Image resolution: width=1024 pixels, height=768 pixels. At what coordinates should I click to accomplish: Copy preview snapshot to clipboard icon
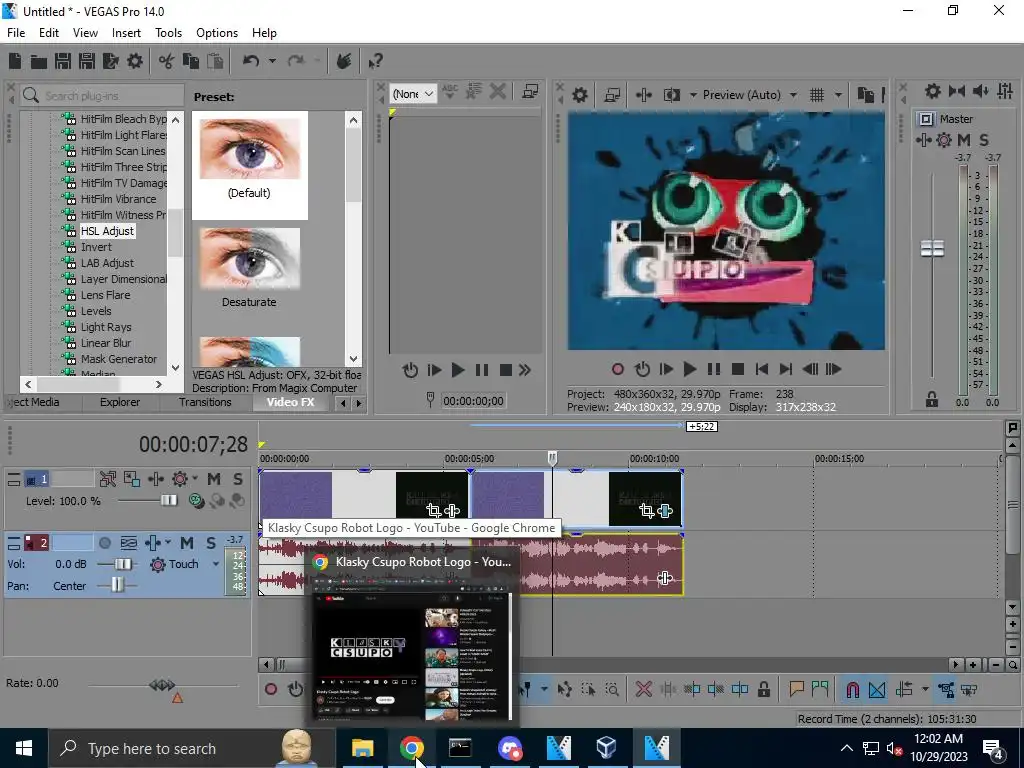[865, 95]
